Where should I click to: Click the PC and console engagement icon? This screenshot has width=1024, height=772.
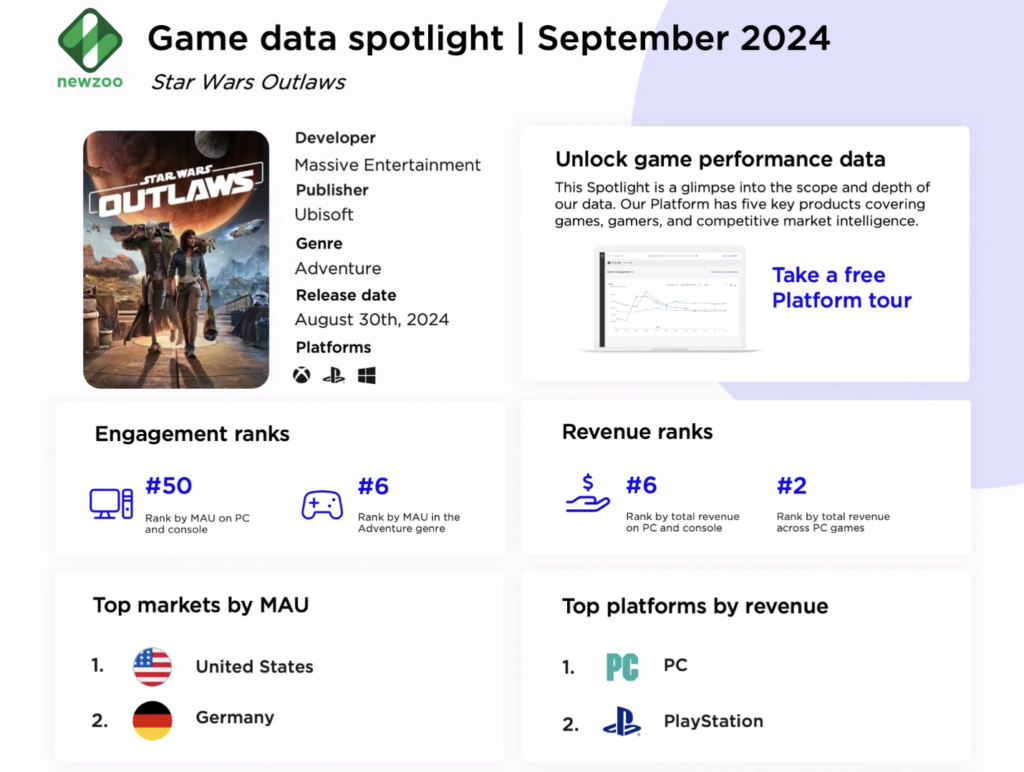[111, 503]
